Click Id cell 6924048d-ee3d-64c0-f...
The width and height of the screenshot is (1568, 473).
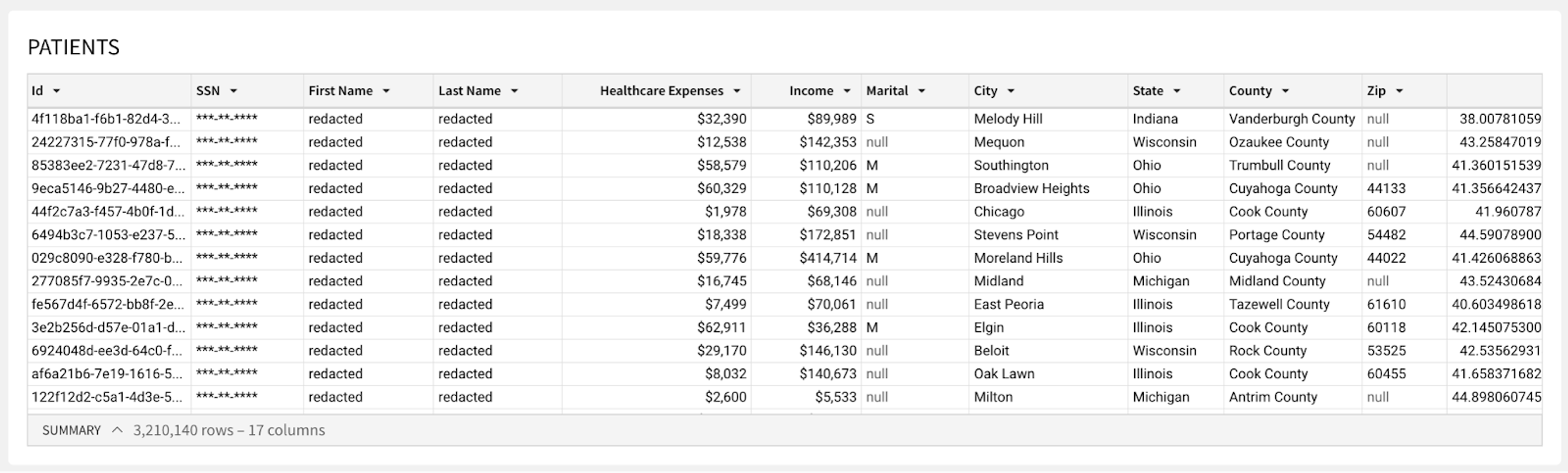109,351
